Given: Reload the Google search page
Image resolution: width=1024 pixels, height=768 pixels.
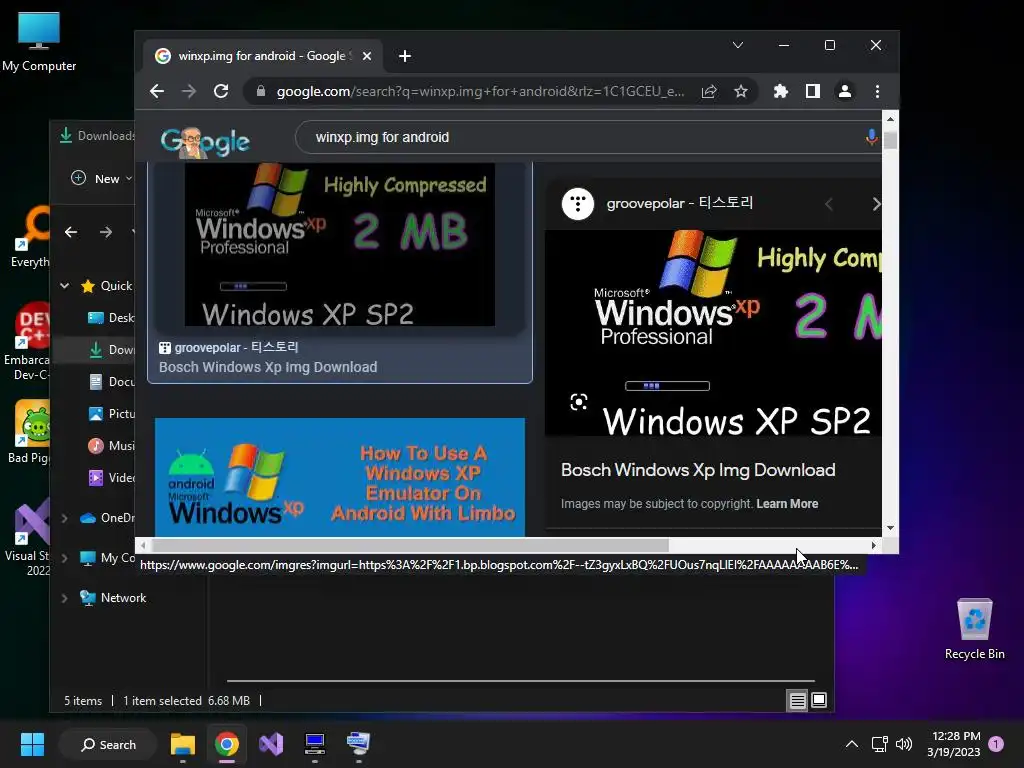Looking at the screenshot, I should pos(221,91).
